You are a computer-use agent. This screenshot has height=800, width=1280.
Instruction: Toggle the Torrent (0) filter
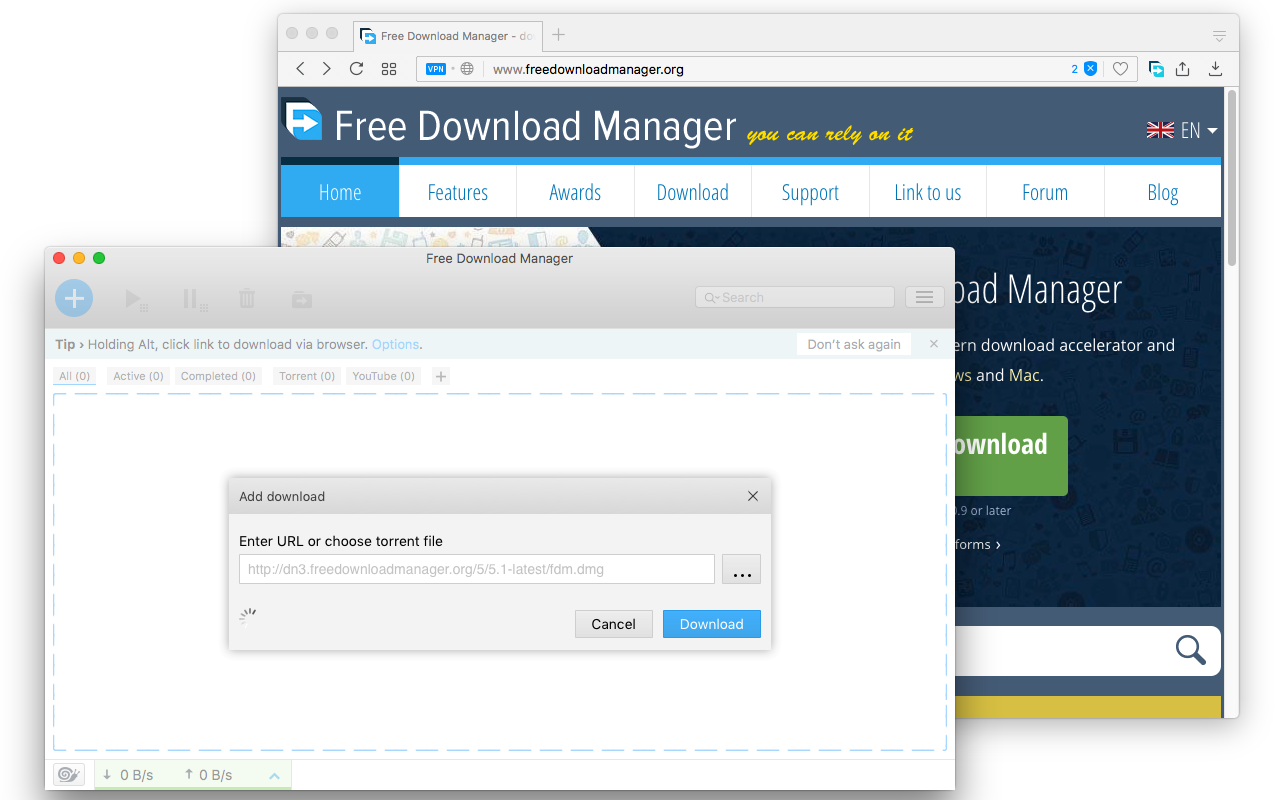pos(306,376)
